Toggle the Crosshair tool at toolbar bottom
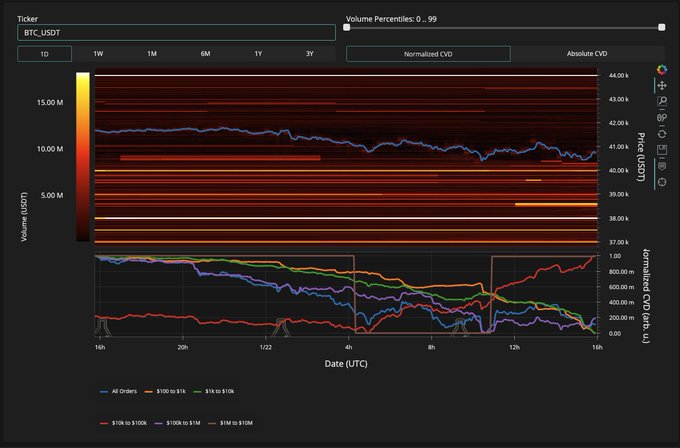Image resolution: width=680 pixels, height=448 pixels. [661, 182]
